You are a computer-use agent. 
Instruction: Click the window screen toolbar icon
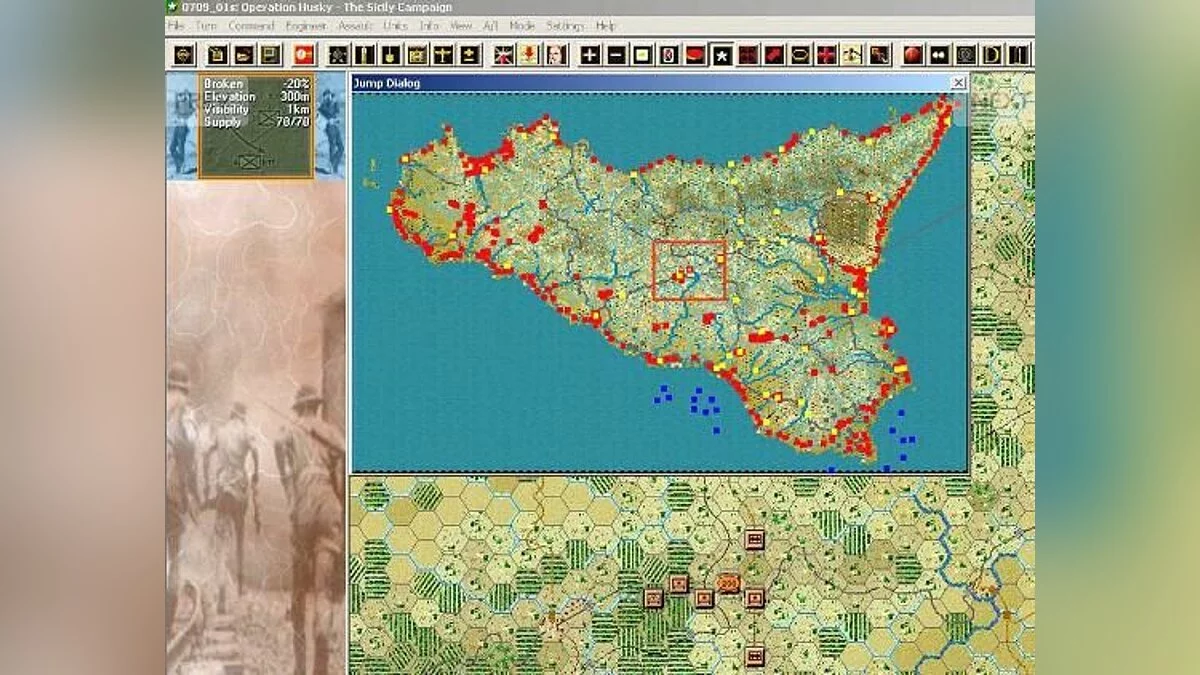(x=270, y=54)
